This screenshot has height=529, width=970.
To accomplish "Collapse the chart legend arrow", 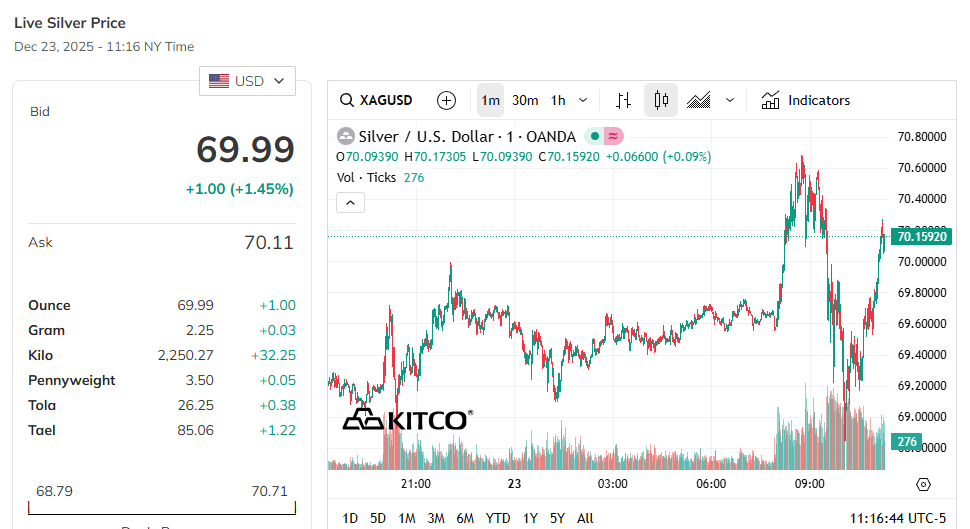I will tap(350, 203).
